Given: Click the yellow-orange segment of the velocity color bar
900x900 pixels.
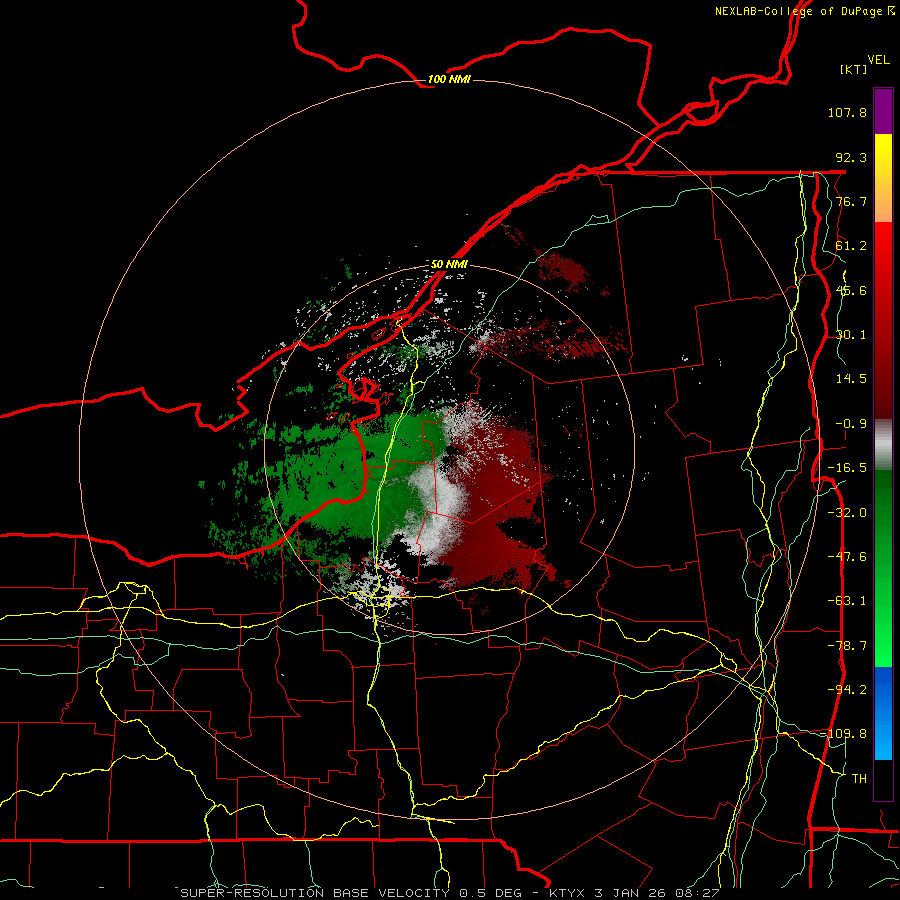Looking at the screenshot, I should (883, 178).
